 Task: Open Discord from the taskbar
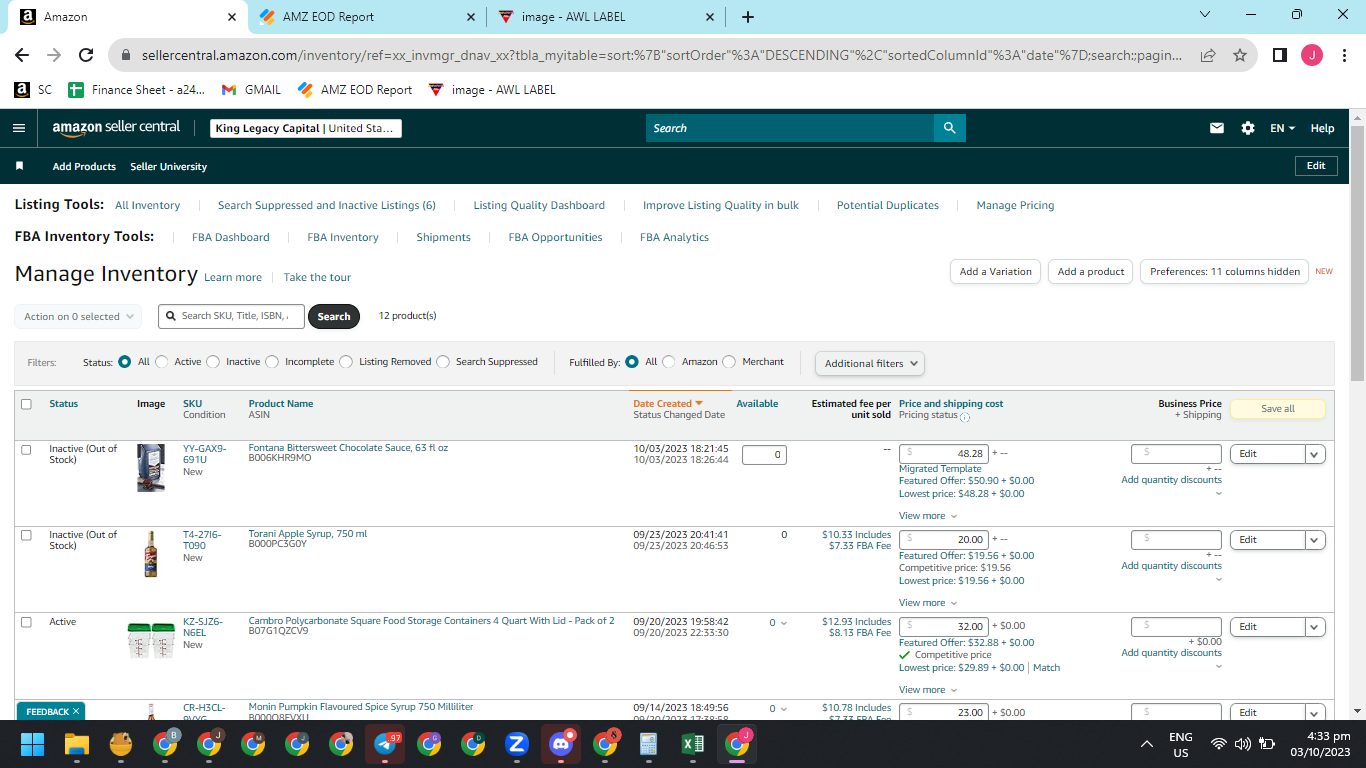click(561, 744)
